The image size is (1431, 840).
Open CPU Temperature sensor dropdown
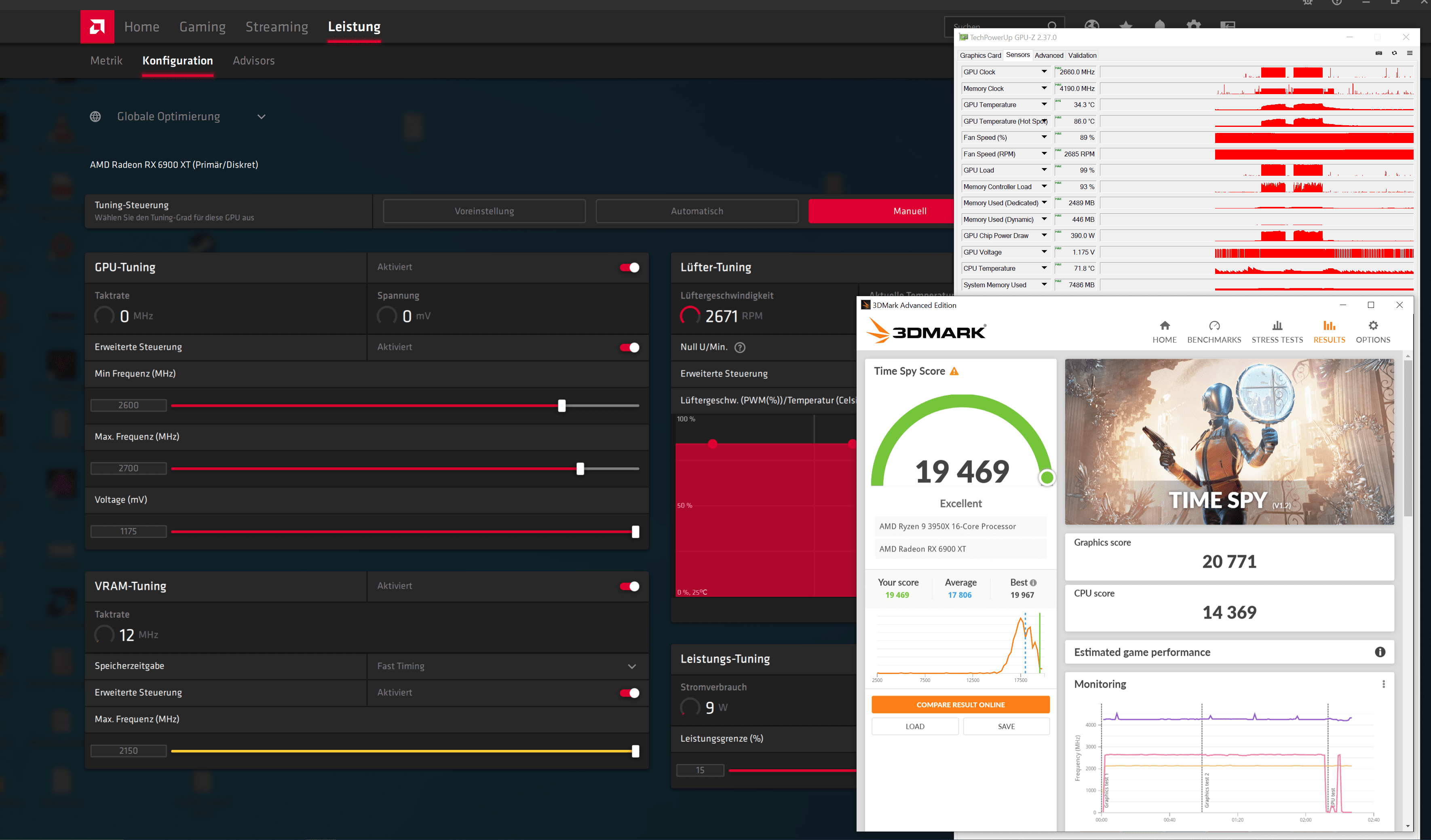coord(1044,268)
